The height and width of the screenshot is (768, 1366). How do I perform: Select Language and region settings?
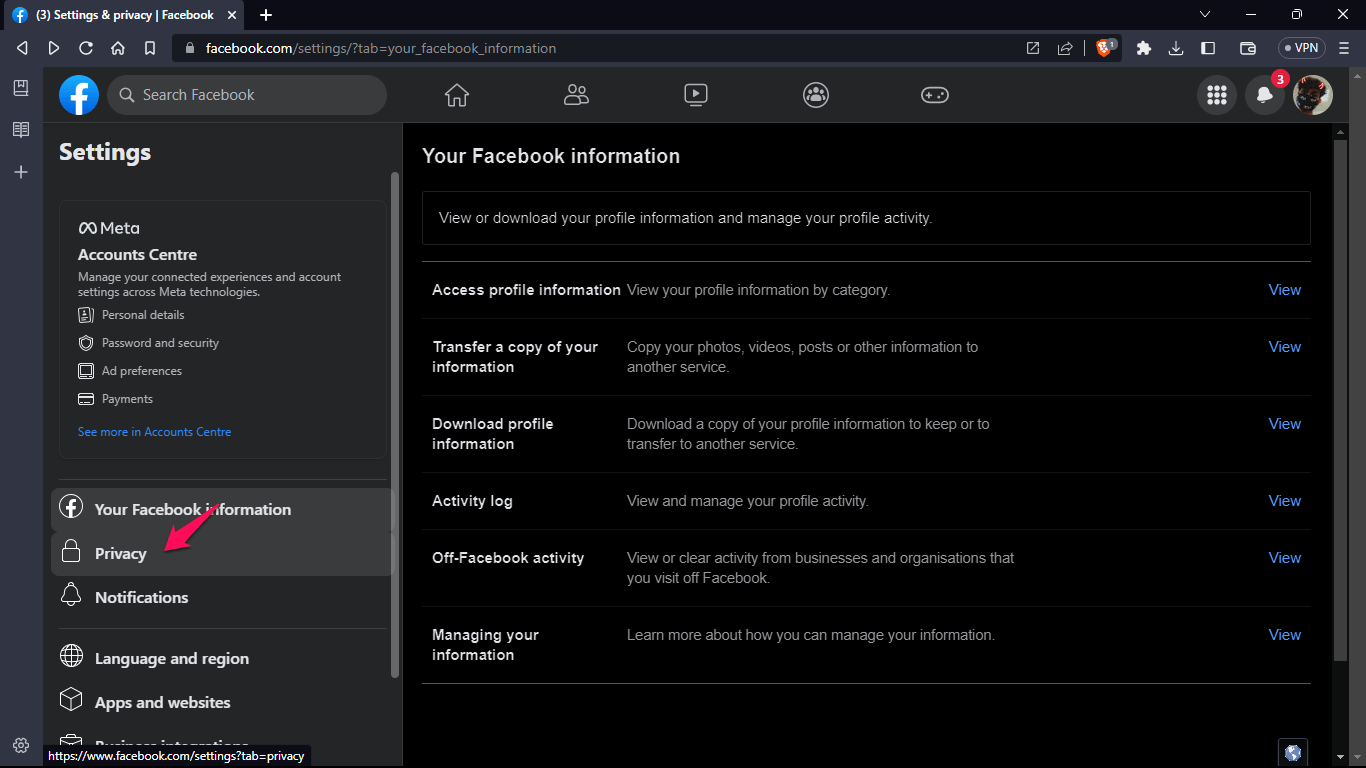click(x=221, y=658)
